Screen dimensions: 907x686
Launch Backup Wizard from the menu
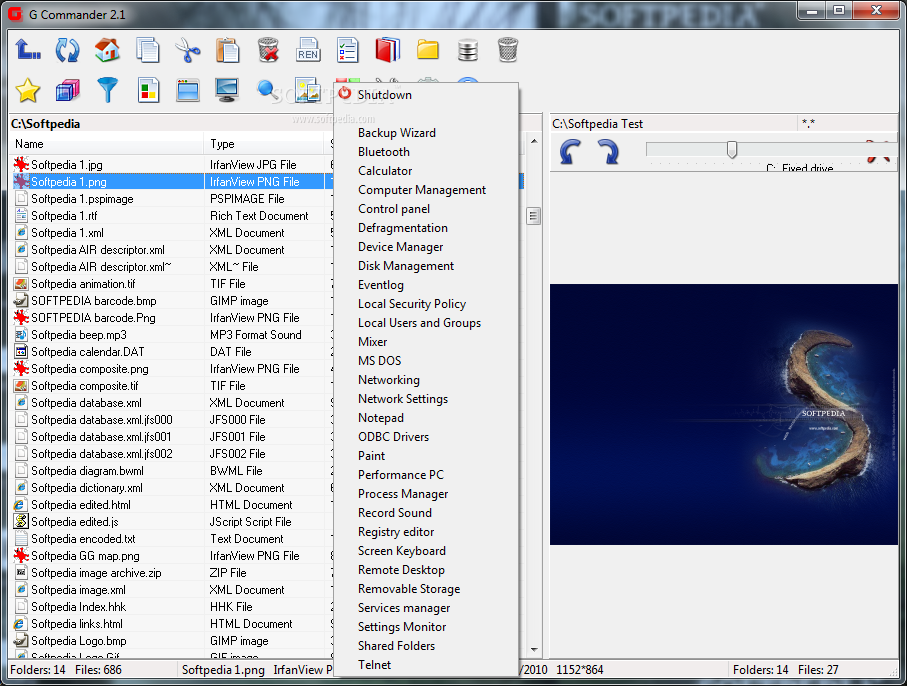coord(397,132)
